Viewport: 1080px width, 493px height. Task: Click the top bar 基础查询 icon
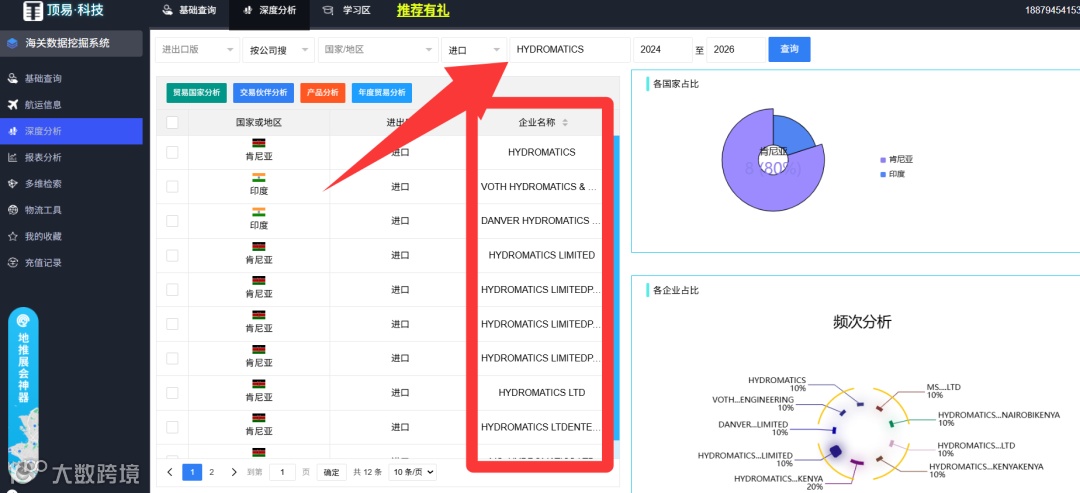point(167,10)
